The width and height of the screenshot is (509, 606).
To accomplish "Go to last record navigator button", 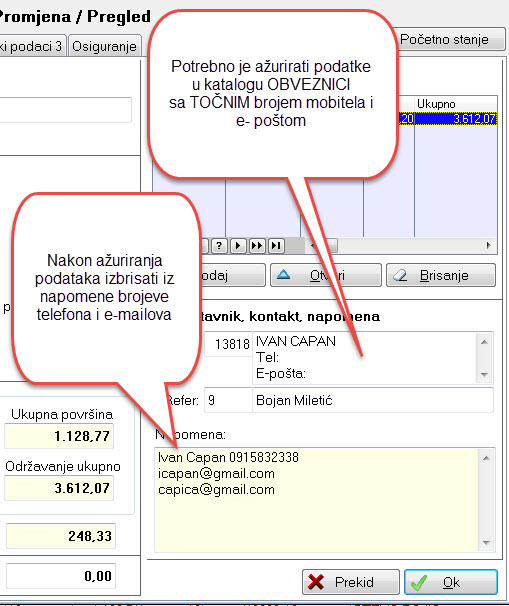I will click(276, 245).
